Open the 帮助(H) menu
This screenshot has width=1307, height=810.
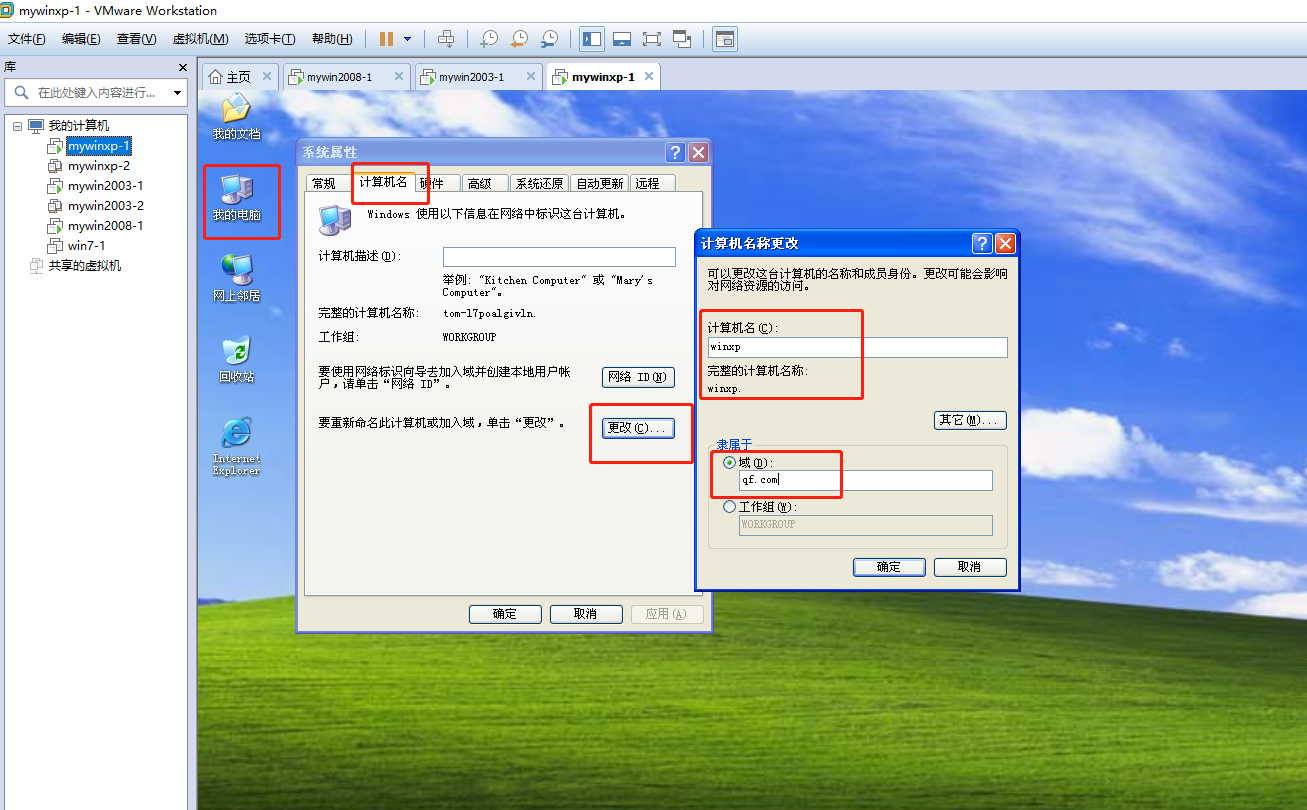click(x=332, y=39)
